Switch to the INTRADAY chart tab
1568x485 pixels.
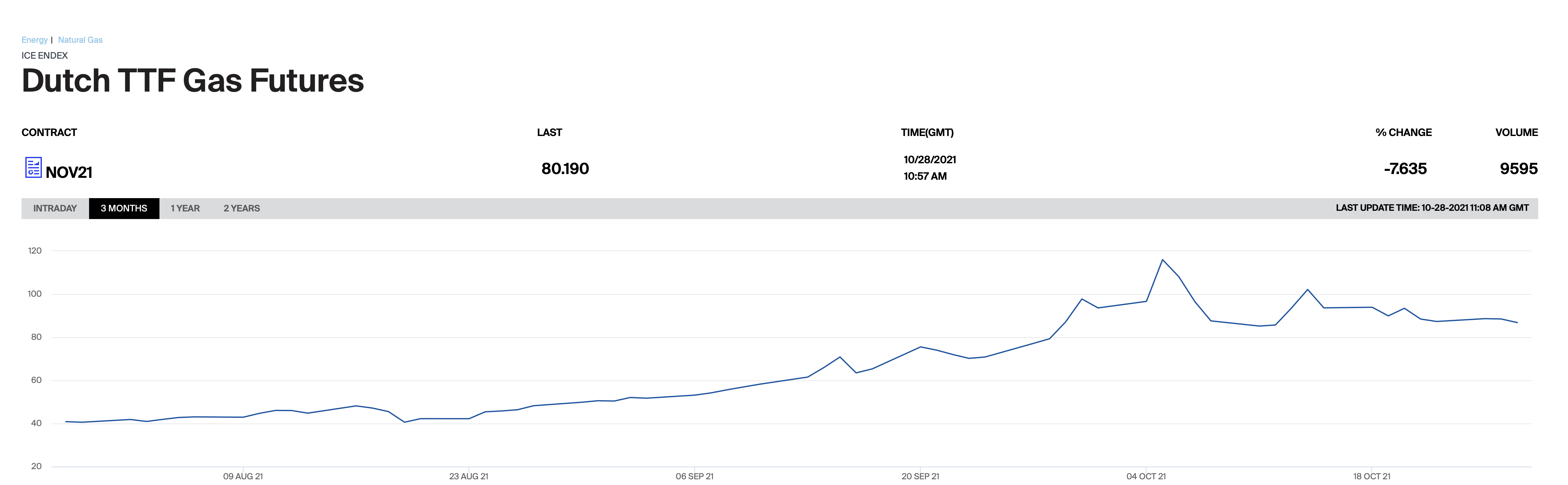click(55, 208)
